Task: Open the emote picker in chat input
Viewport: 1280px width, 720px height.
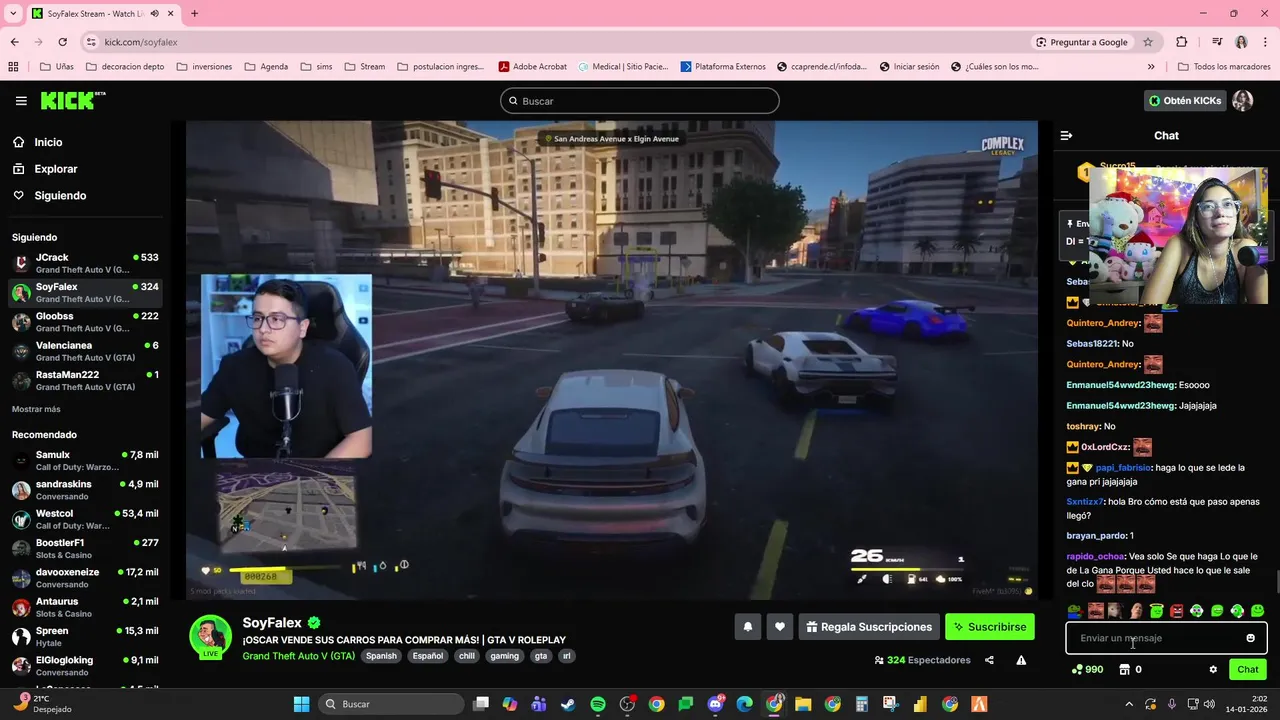Action: (x=1250, y=638)
